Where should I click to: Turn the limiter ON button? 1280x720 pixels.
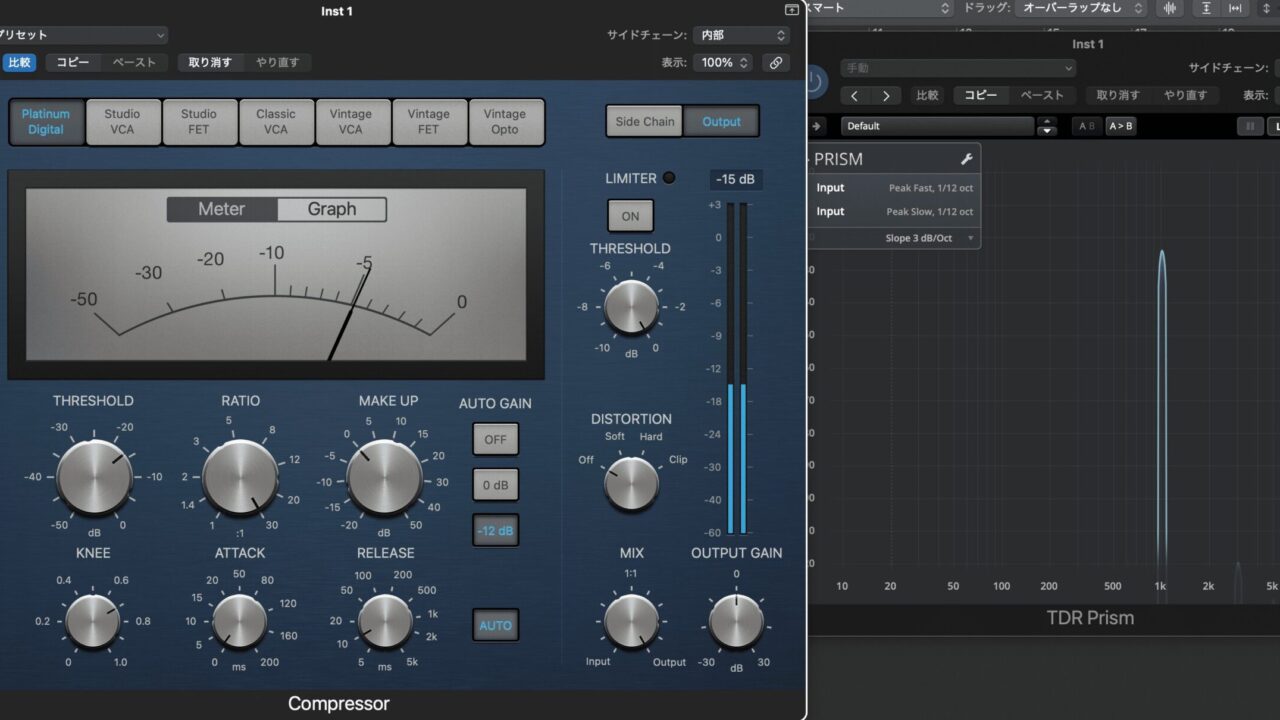coord(630,216)
